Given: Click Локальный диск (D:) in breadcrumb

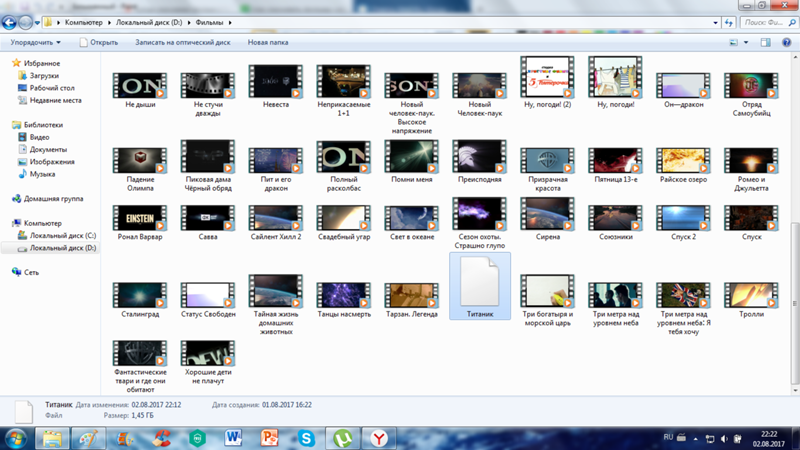Looking at the screenshot, I should 149,22.
